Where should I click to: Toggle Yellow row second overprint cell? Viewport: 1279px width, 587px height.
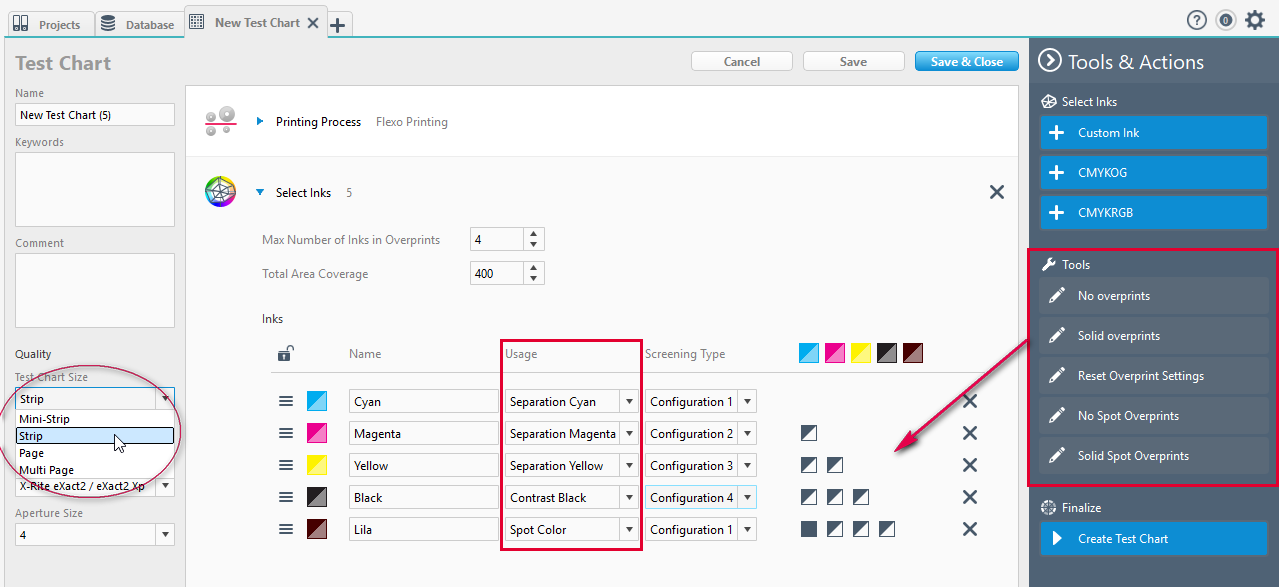(x=835, y=465)
